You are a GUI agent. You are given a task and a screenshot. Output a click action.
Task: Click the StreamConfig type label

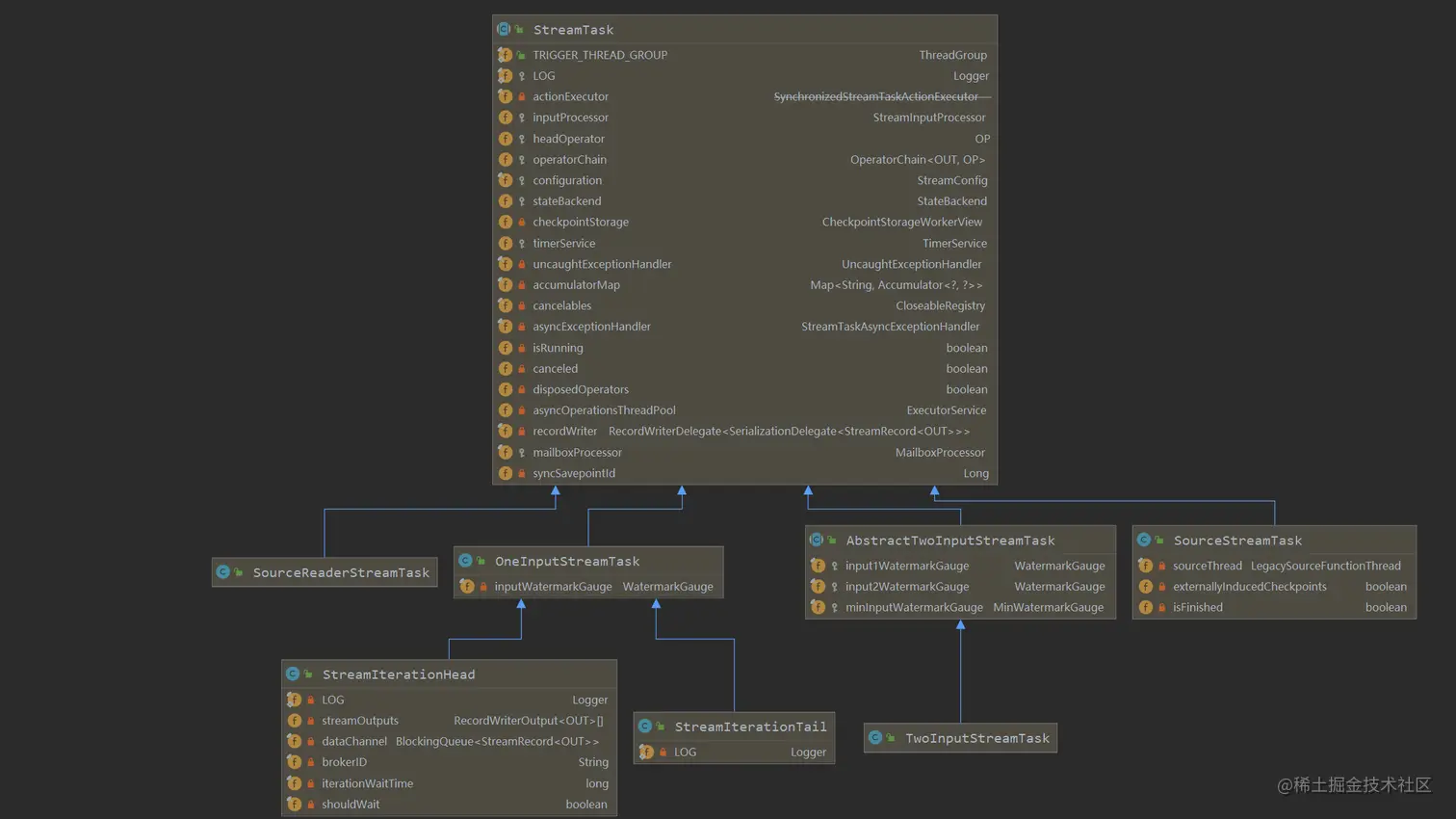[x=952, y=180]
